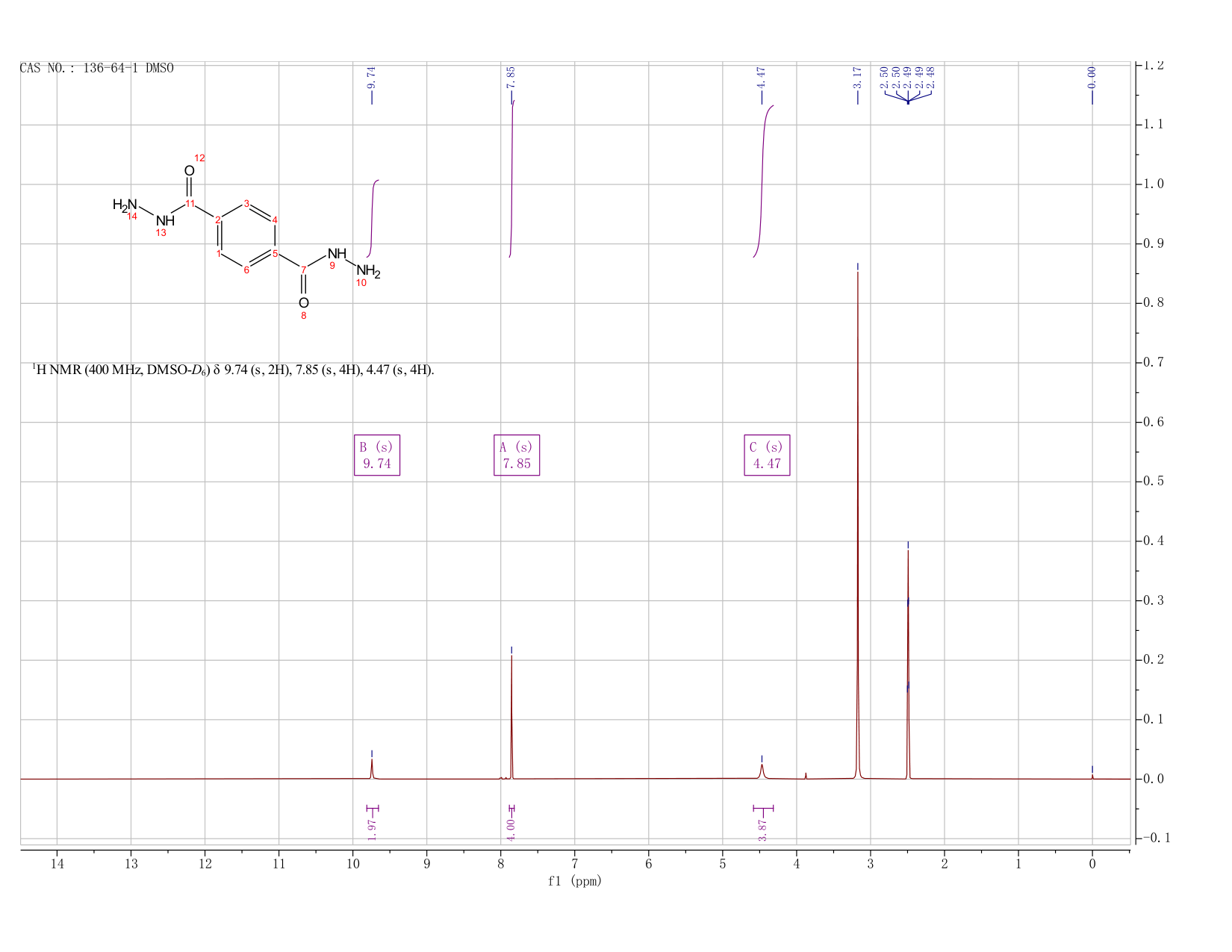The width and height of the screenshot is (1232, 952).
Task: Click the multiplet box A (s) 7.85
Action: click(x=517, y=455)
